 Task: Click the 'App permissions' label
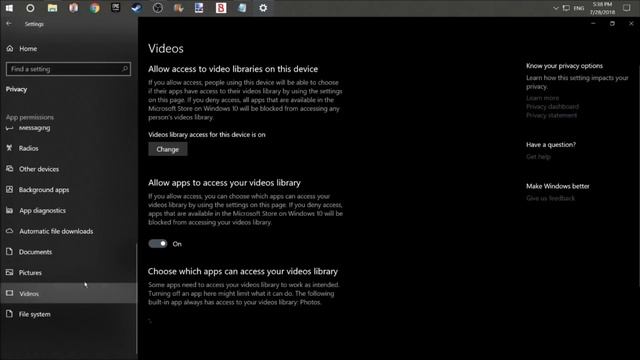point(30,117)
